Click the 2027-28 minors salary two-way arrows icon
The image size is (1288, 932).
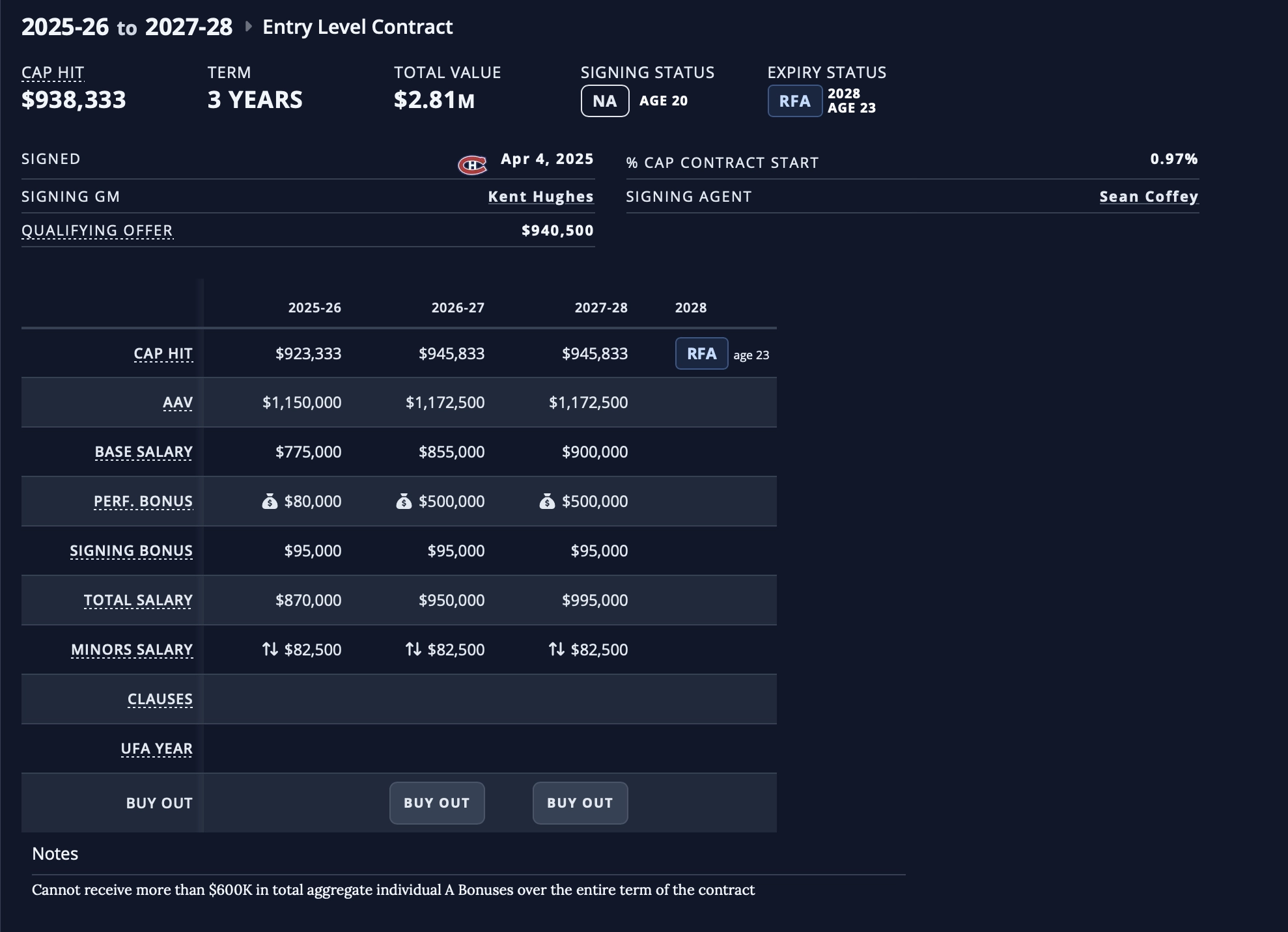(x=557, y=649)
